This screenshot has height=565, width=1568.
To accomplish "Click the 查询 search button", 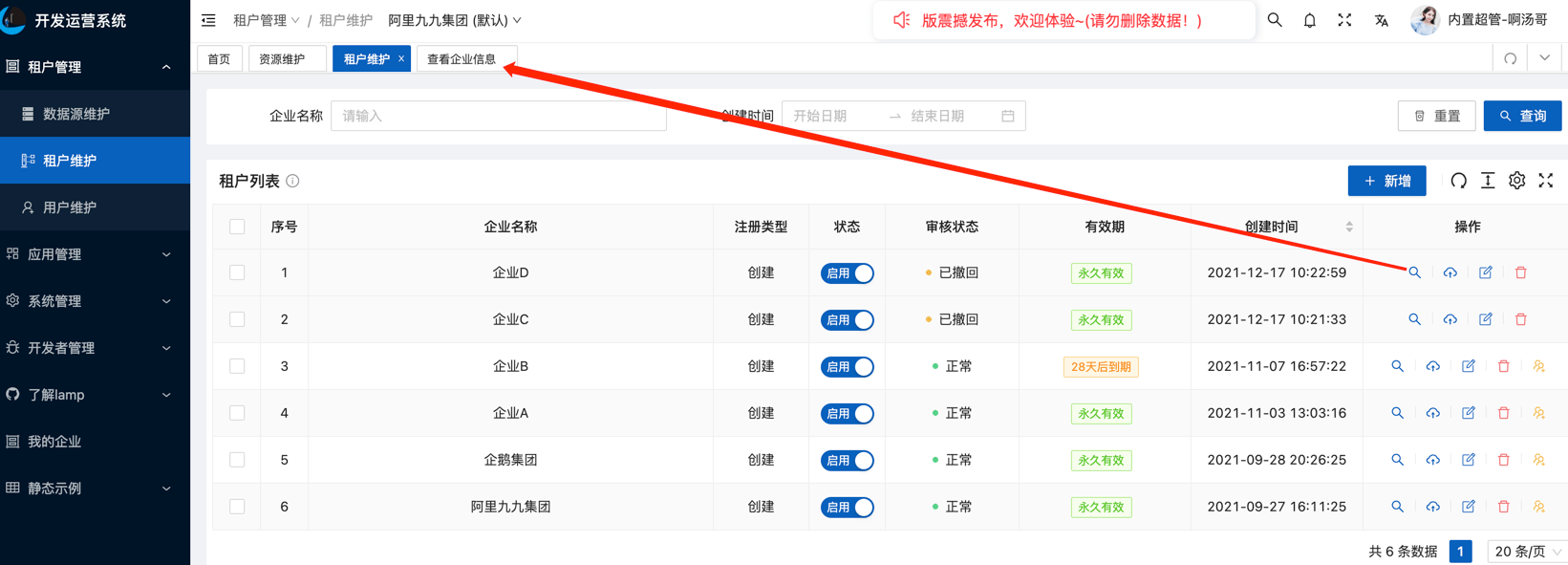I will click(1522, 116).
